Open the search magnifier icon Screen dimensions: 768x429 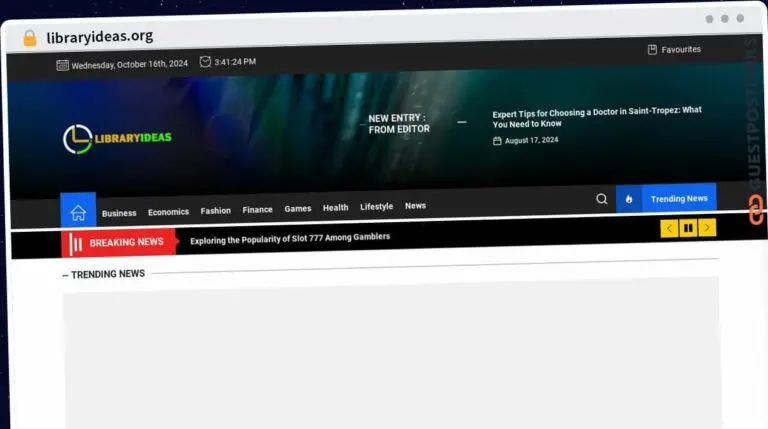click(601, 199)
